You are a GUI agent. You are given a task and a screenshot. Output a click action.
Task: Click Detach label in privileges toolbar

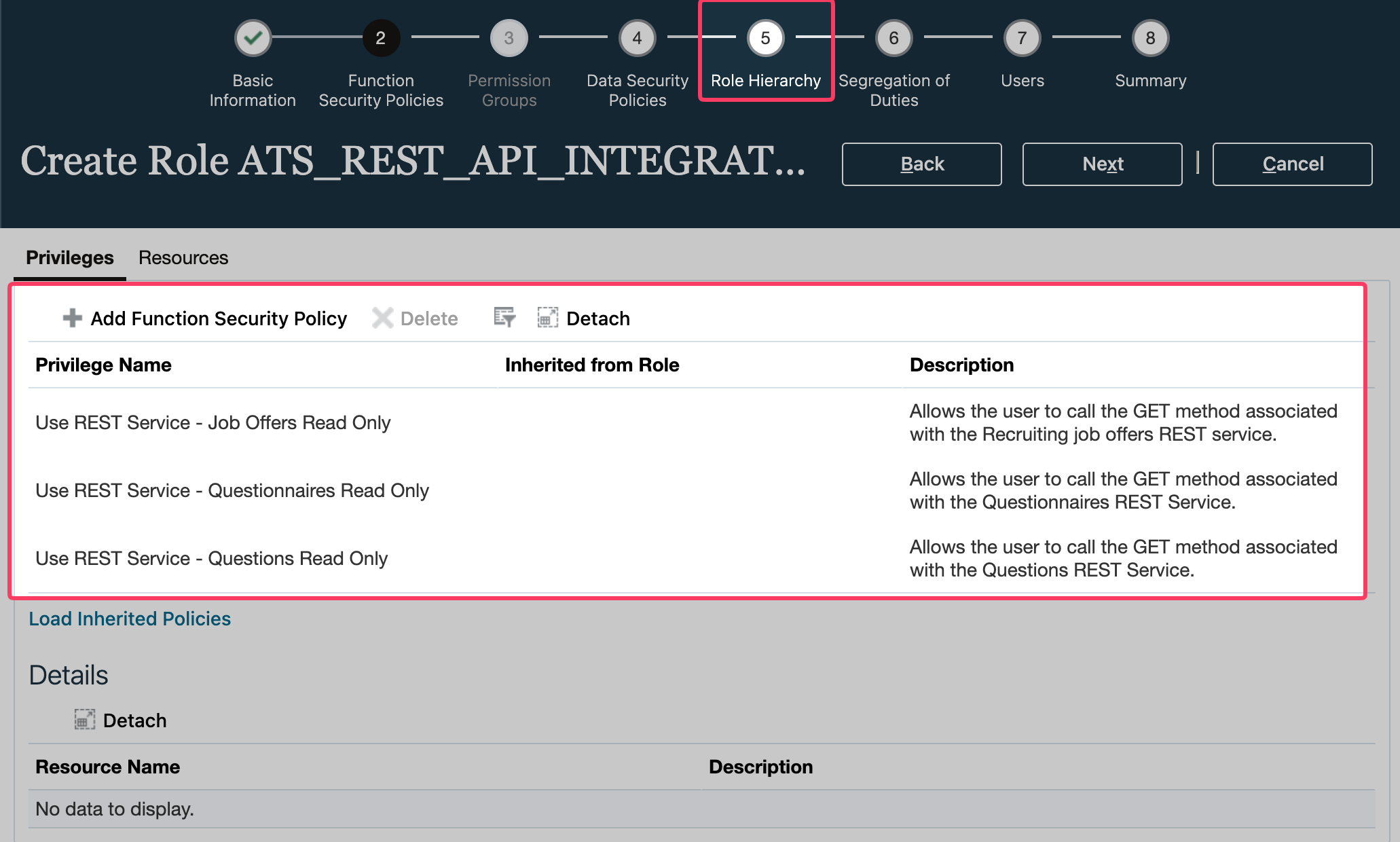click(598, 318)
